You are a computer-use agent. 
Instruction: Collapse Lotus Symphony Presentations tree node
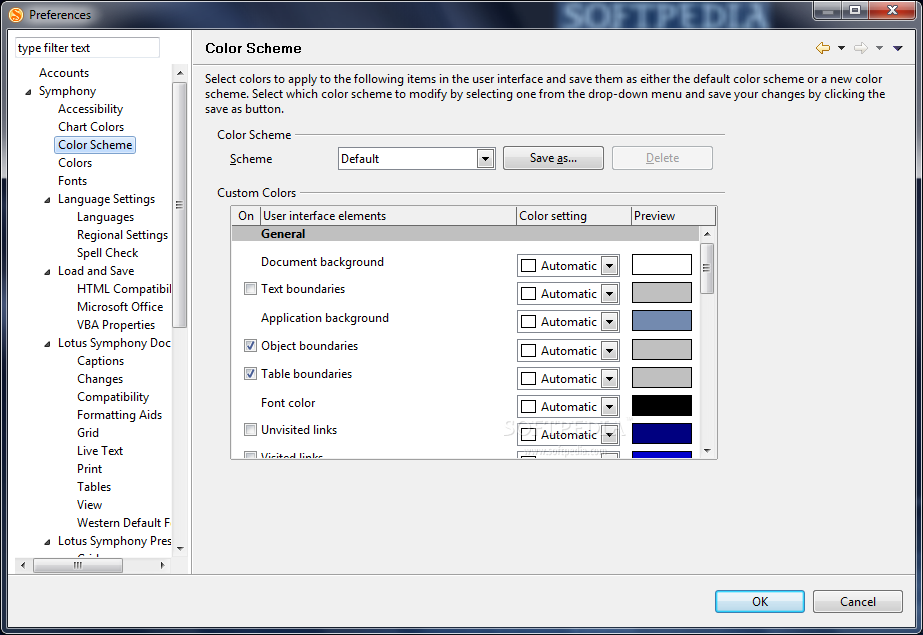pyautogui.click(x=47, y=542)
